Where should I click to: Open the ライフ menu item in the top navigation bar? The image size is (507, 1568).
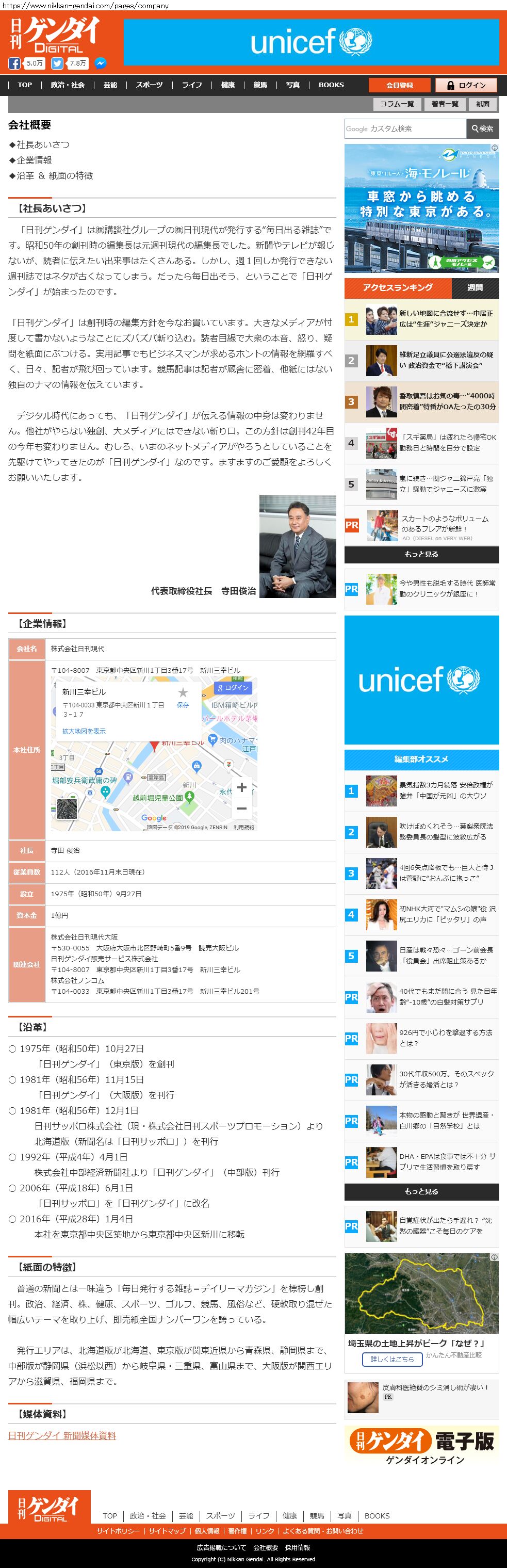192,85
